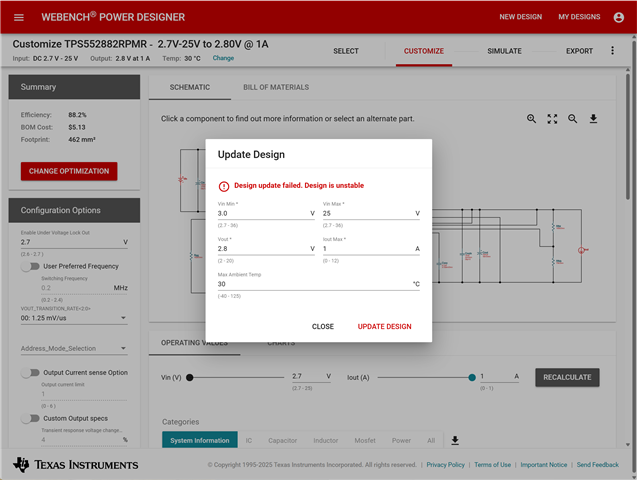Select the Inductor category
Viewport: 637px width, 480px height.
[x=325, y=440]
